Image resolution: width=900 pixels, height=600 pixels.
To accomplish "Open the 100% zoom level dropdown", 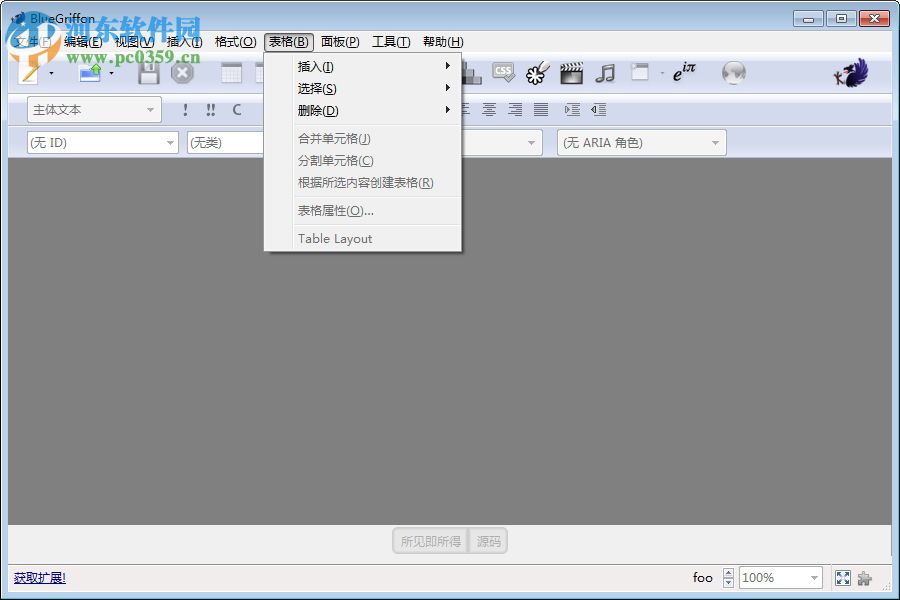I will click(x=780, y=577).
